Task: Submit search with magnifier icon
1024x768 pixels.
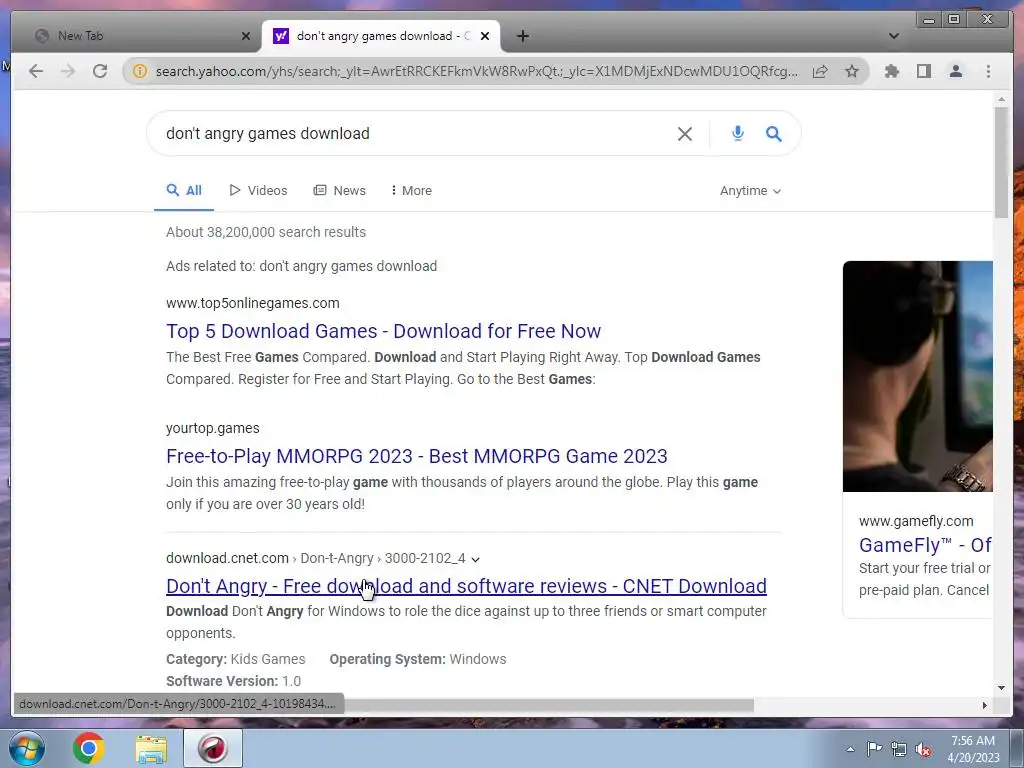Action: click(773, 134)
